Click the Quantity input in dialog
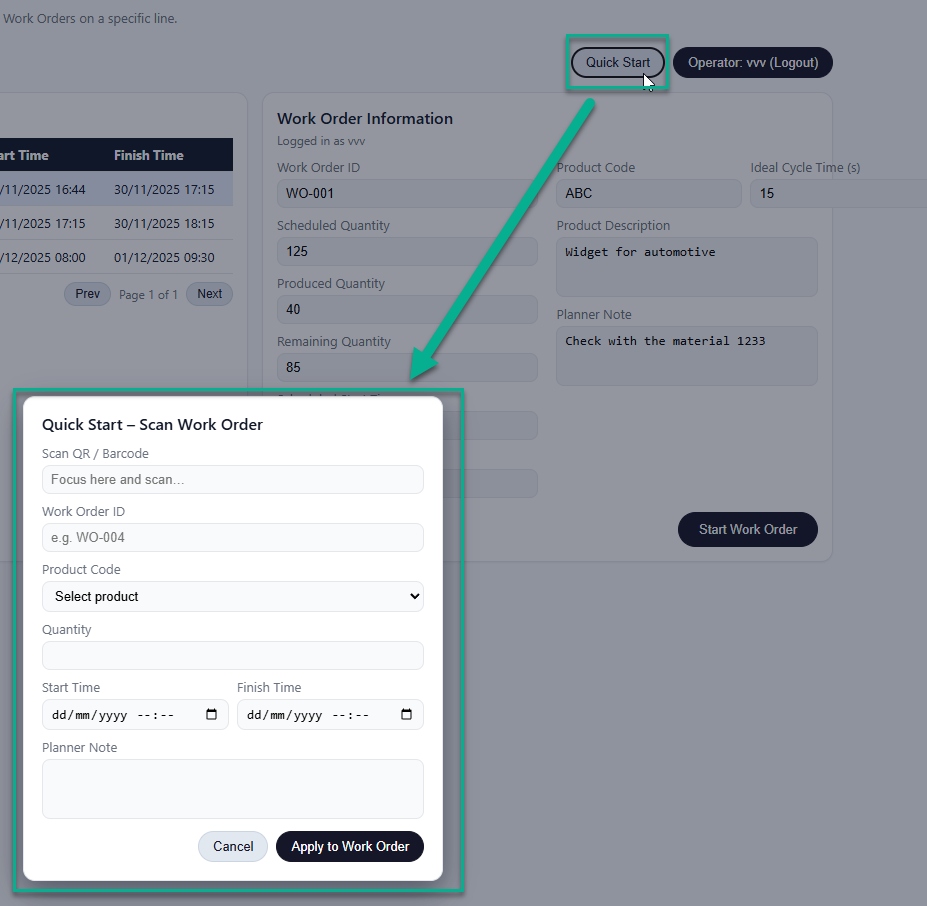The width and height of the screenshot is (927, 906). click(x=232, y=656)
